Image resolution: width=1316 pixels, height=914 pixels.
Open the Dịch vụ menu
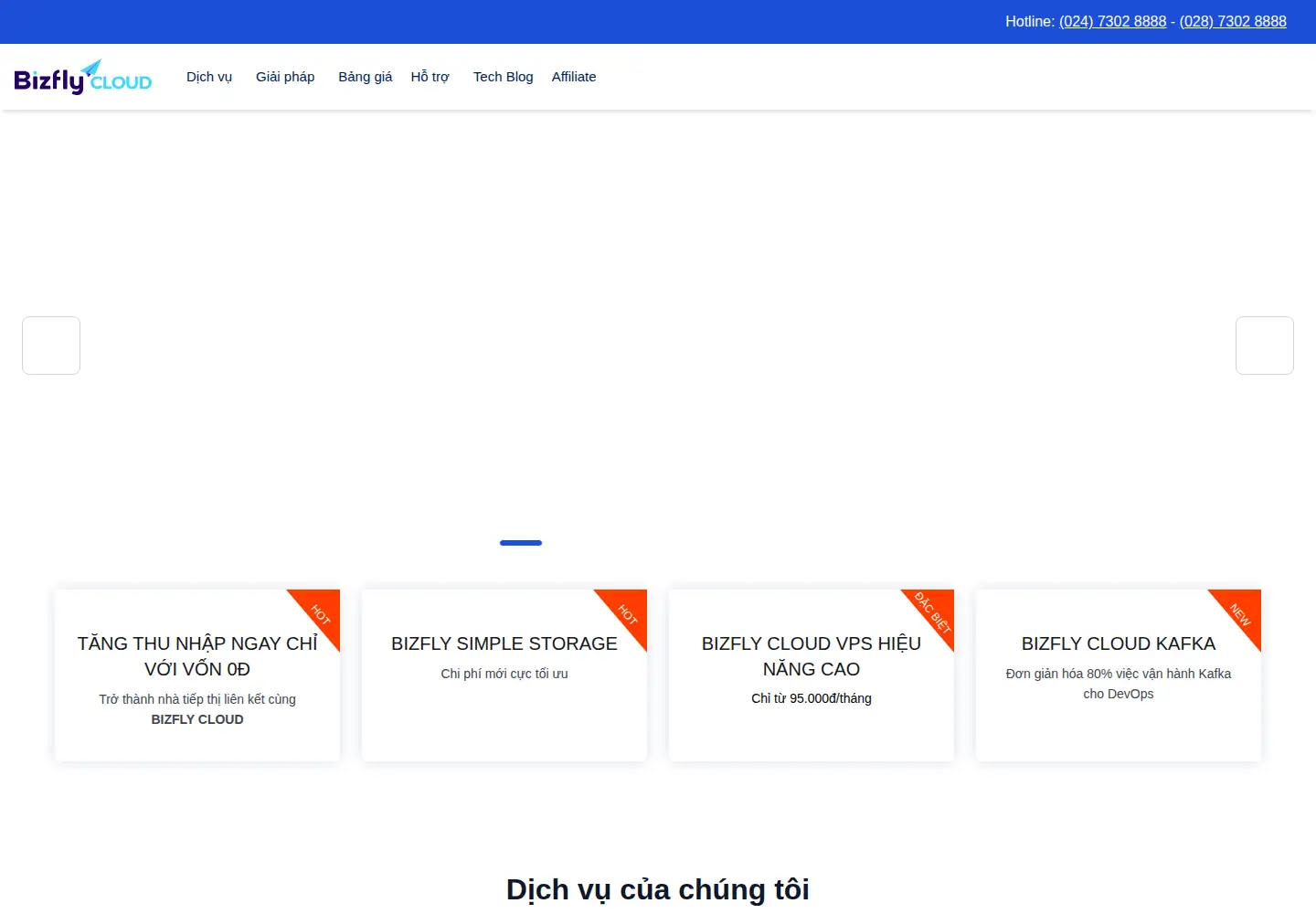[209, 77]
